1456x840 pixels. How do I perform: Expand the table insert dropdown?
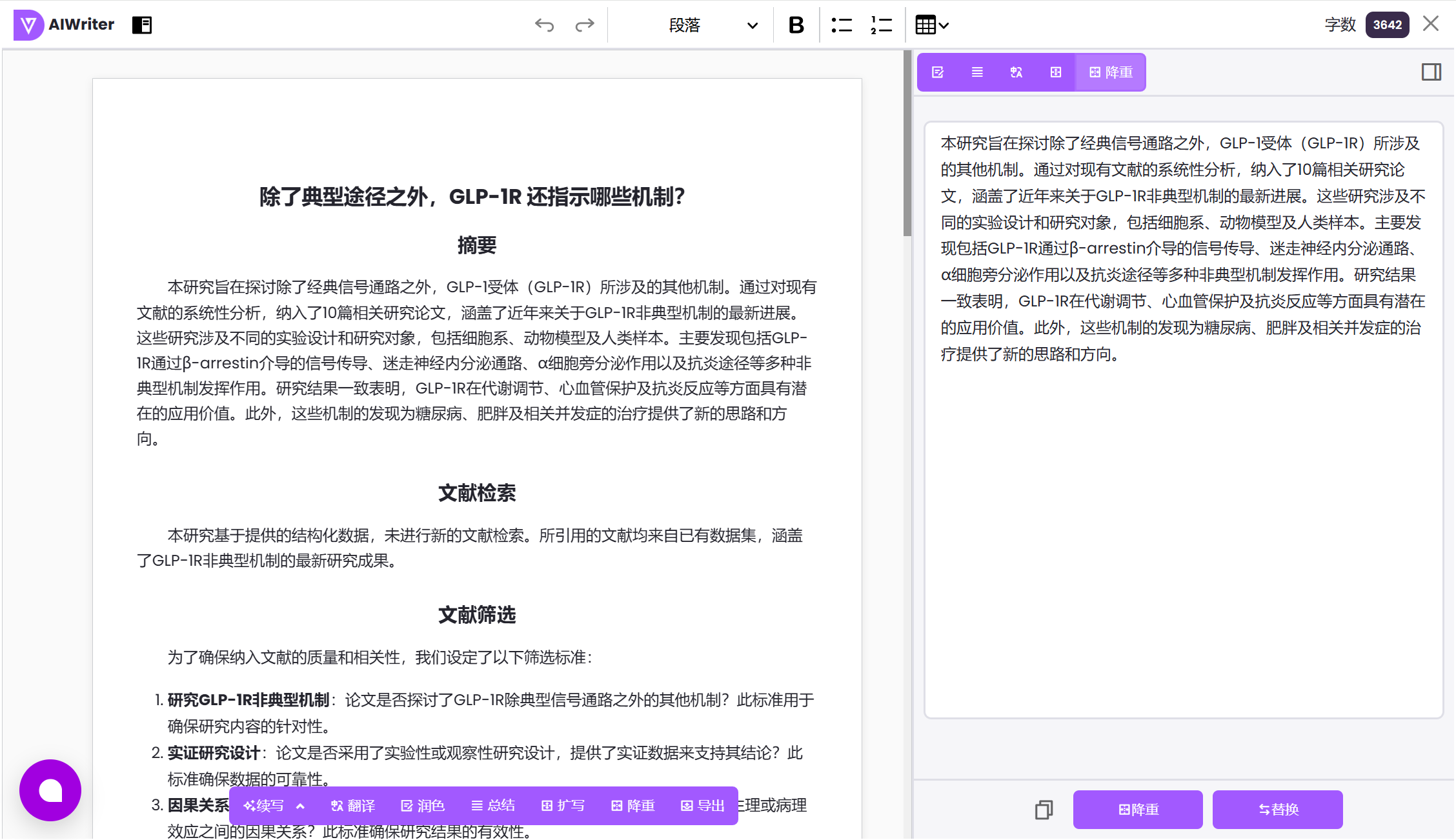pos(932,25)
